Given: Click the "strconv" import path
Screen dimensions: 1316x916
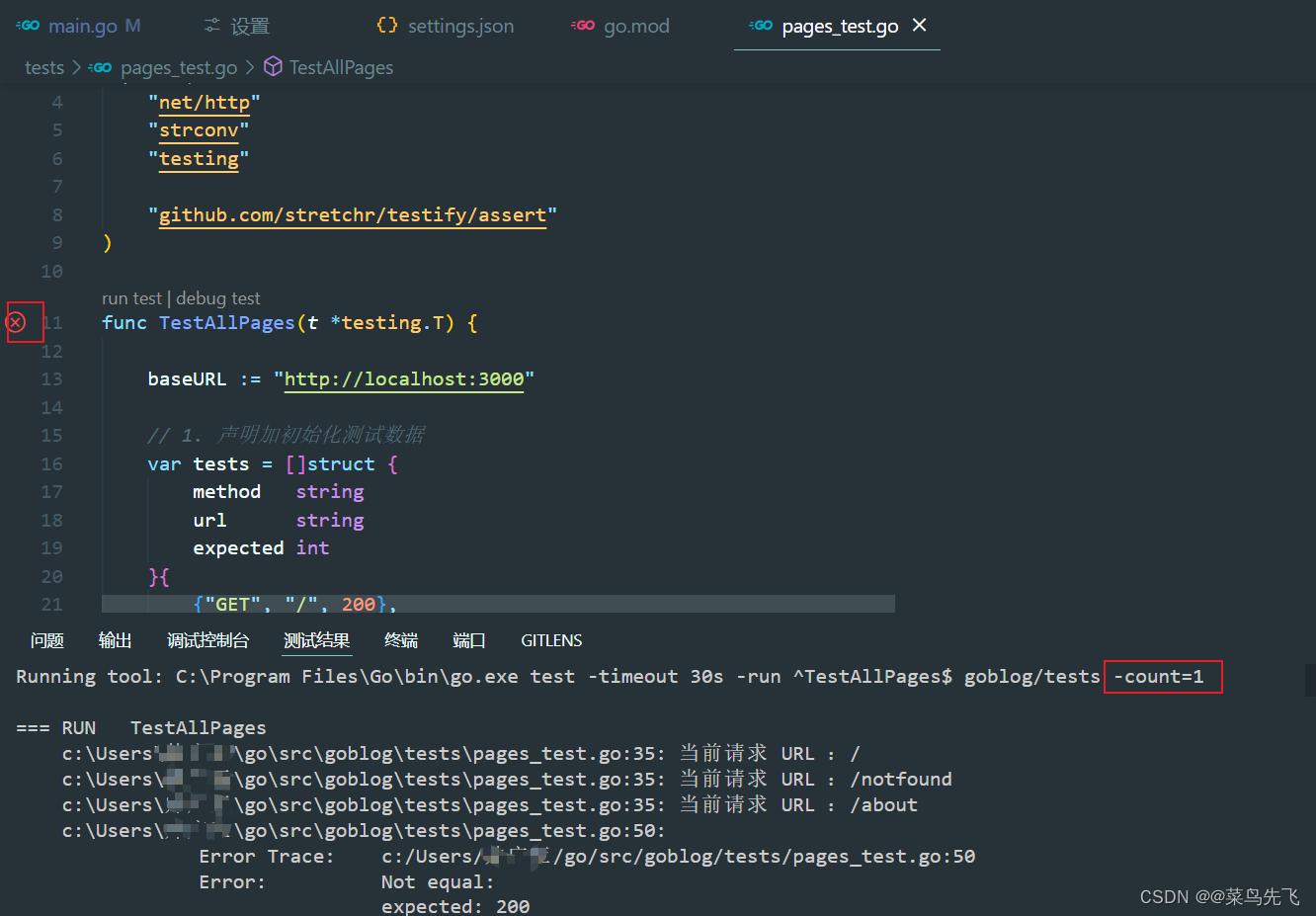Looking at the screenshot, I should tap(199, 130).
